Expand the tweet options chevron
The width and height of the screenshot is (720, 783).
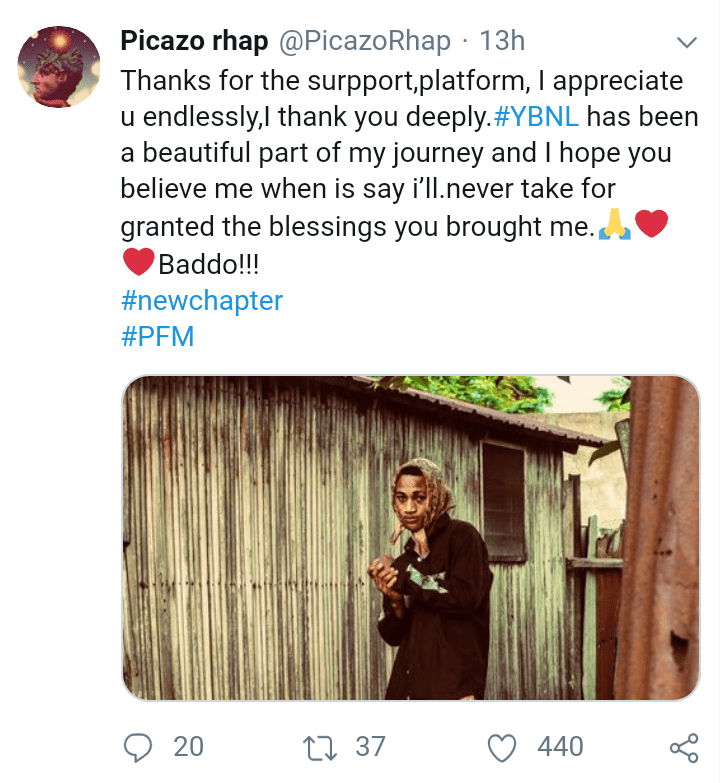point(686,42)
